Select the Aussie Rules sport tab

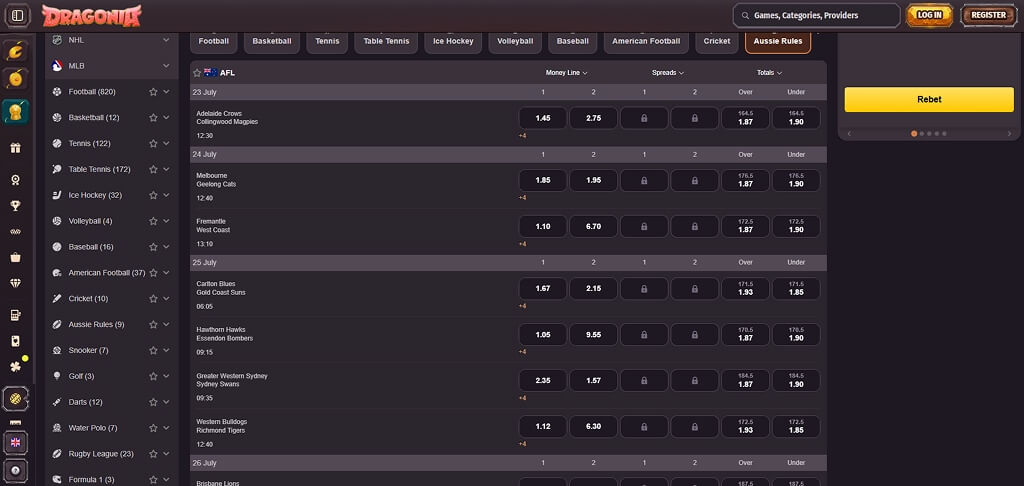click(x=778, y=41)
